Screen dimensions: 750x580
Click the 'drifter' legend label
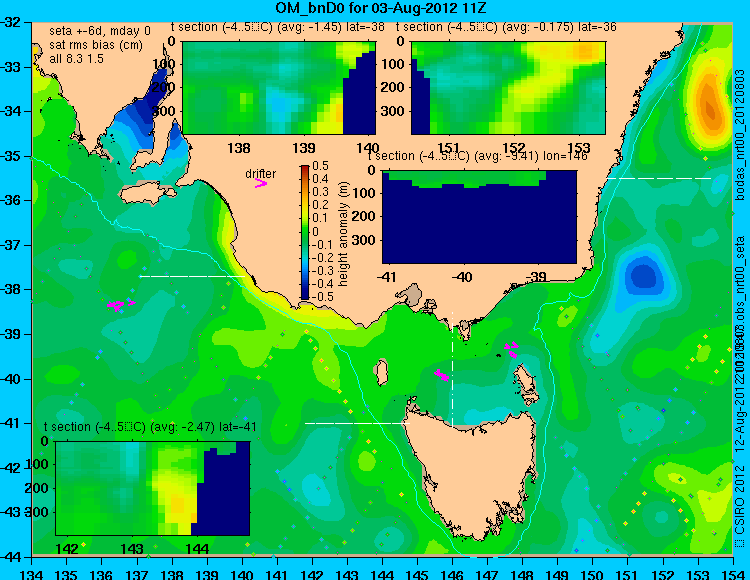261,174
